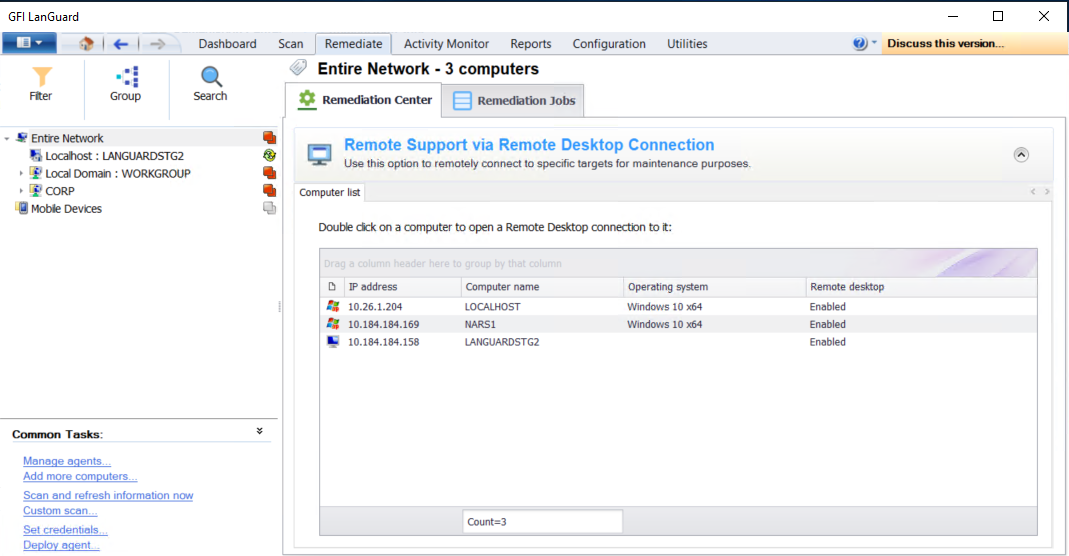Select Mobile Devices in the tree
The image size is (1069, 556).
[66, 209]
